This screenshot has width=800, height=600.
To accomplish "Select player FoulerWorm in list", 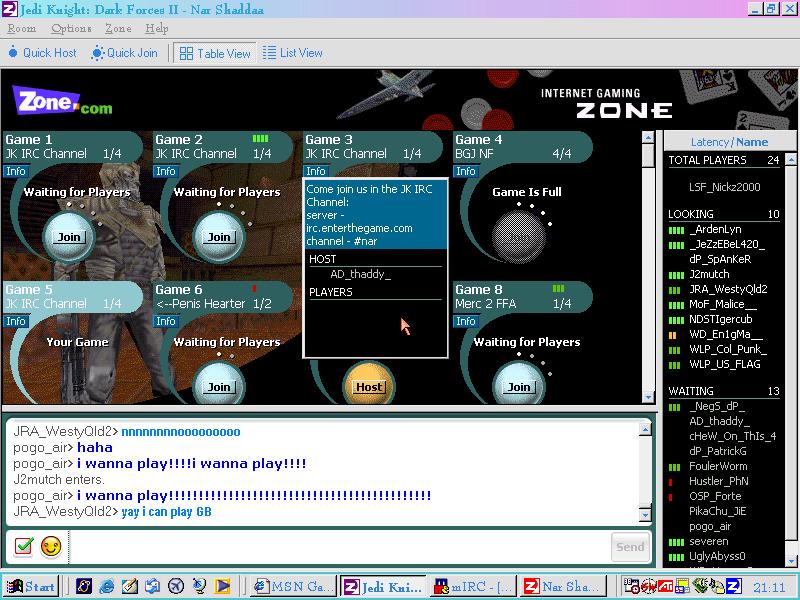I will pyautogui.click(x=718, y=466).
